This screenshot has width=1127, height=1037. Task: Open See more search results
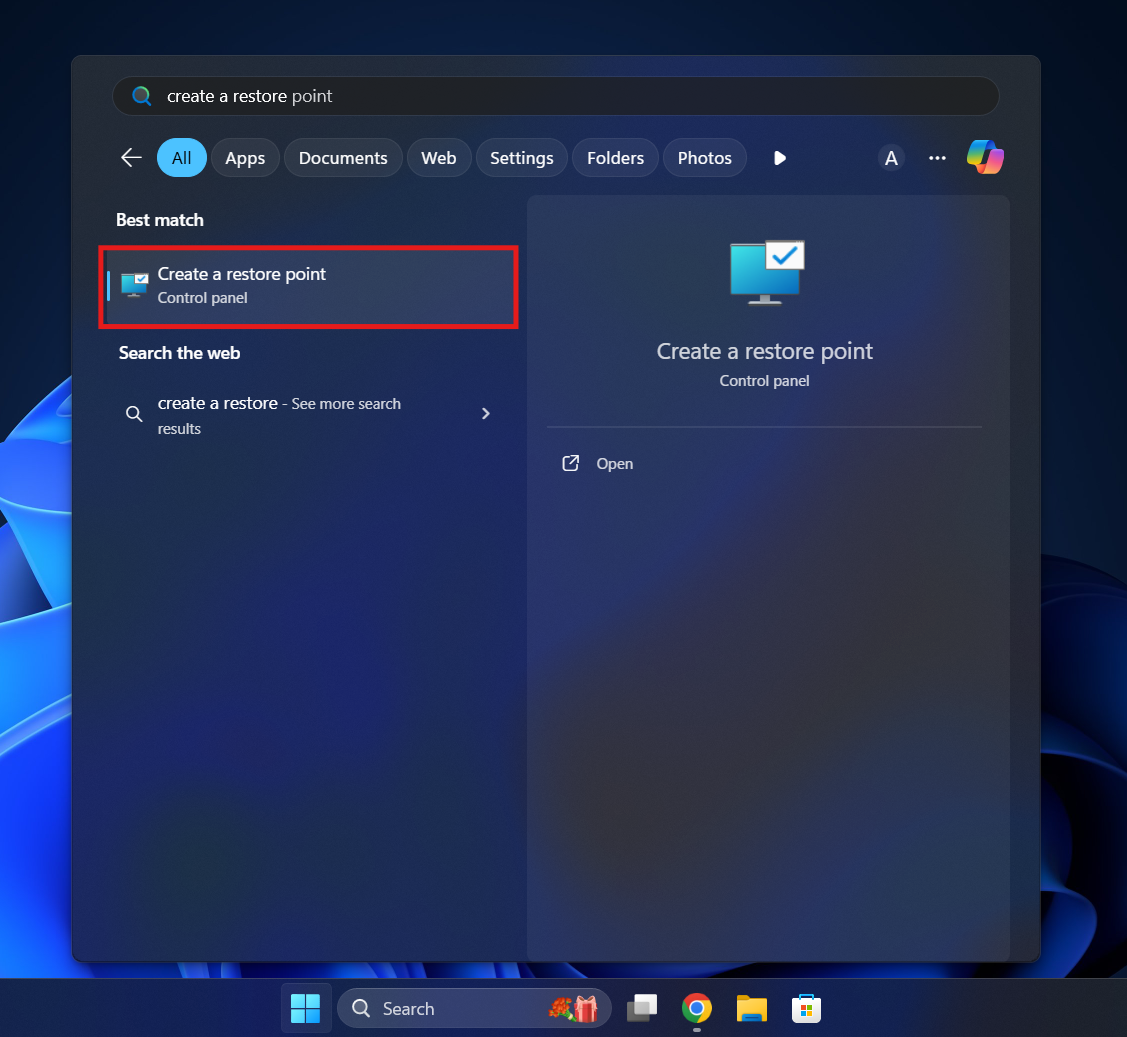click(278, 415)
